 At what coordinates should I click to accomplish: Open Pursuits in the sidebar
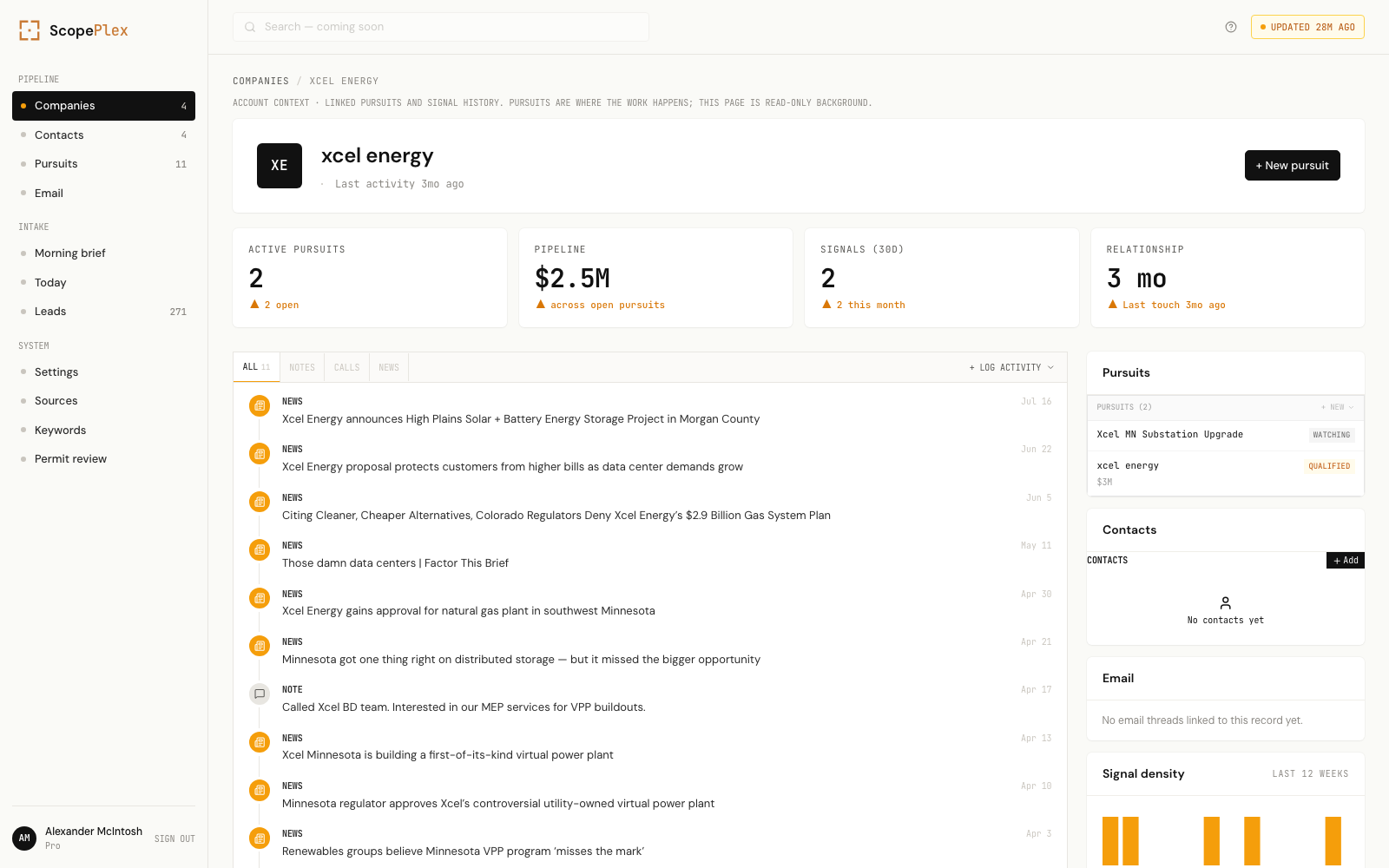[x=103, y=164]
